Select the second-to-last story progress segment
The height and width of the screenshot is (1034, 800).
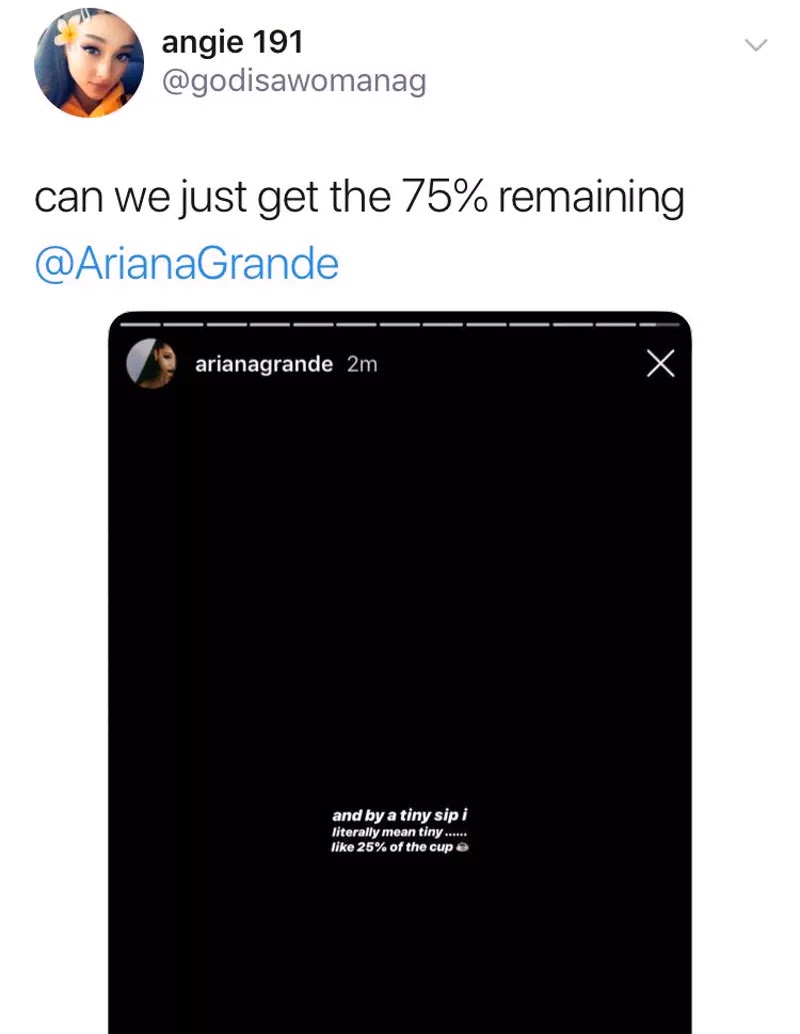pos(616,324)
